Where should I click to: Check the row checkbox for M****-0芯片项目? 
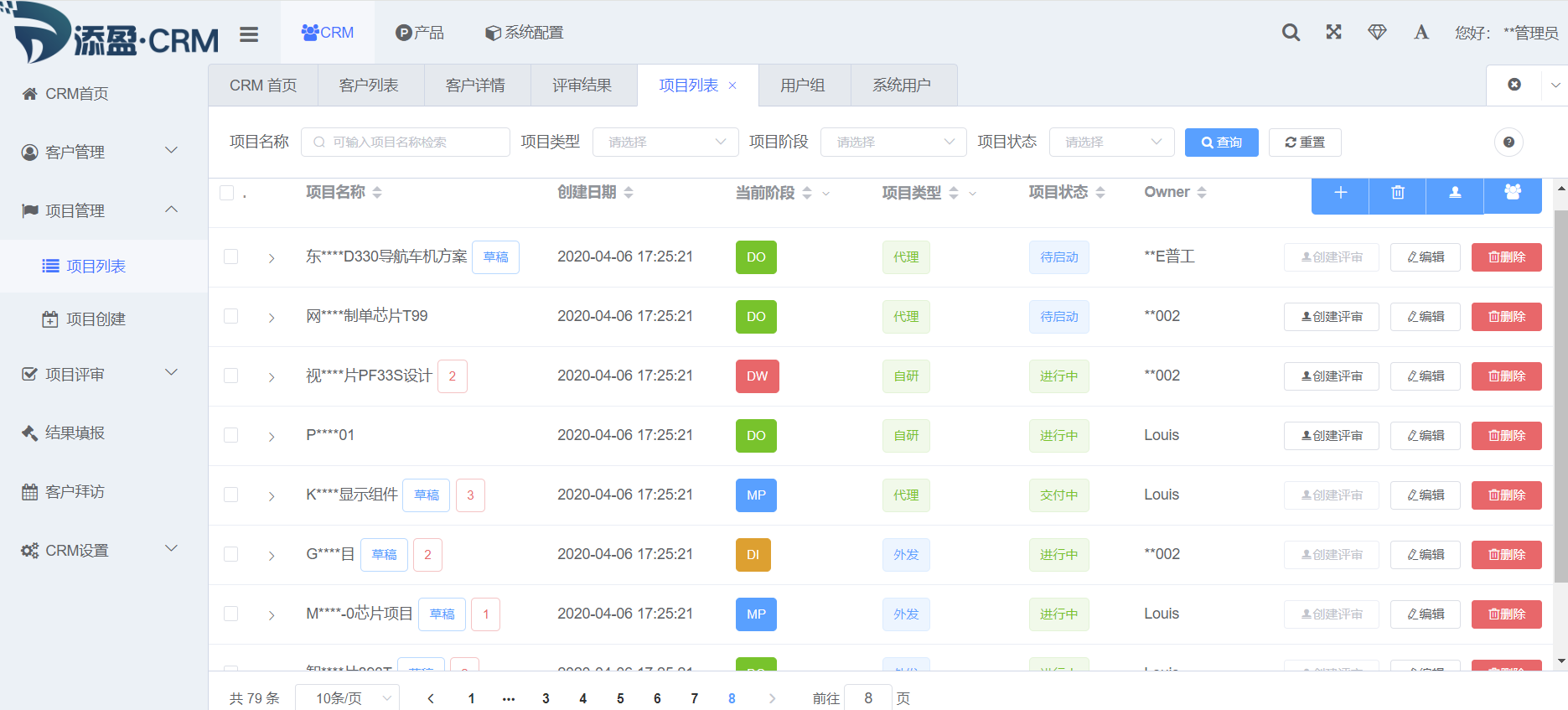coord(231,614)
